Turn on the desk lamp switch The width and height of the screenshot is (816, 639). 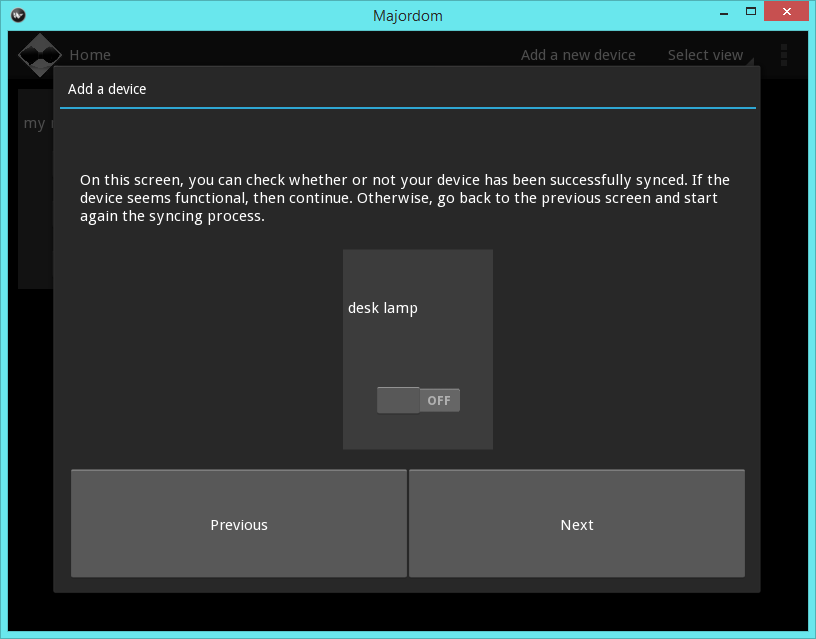(x=418, y=399)
